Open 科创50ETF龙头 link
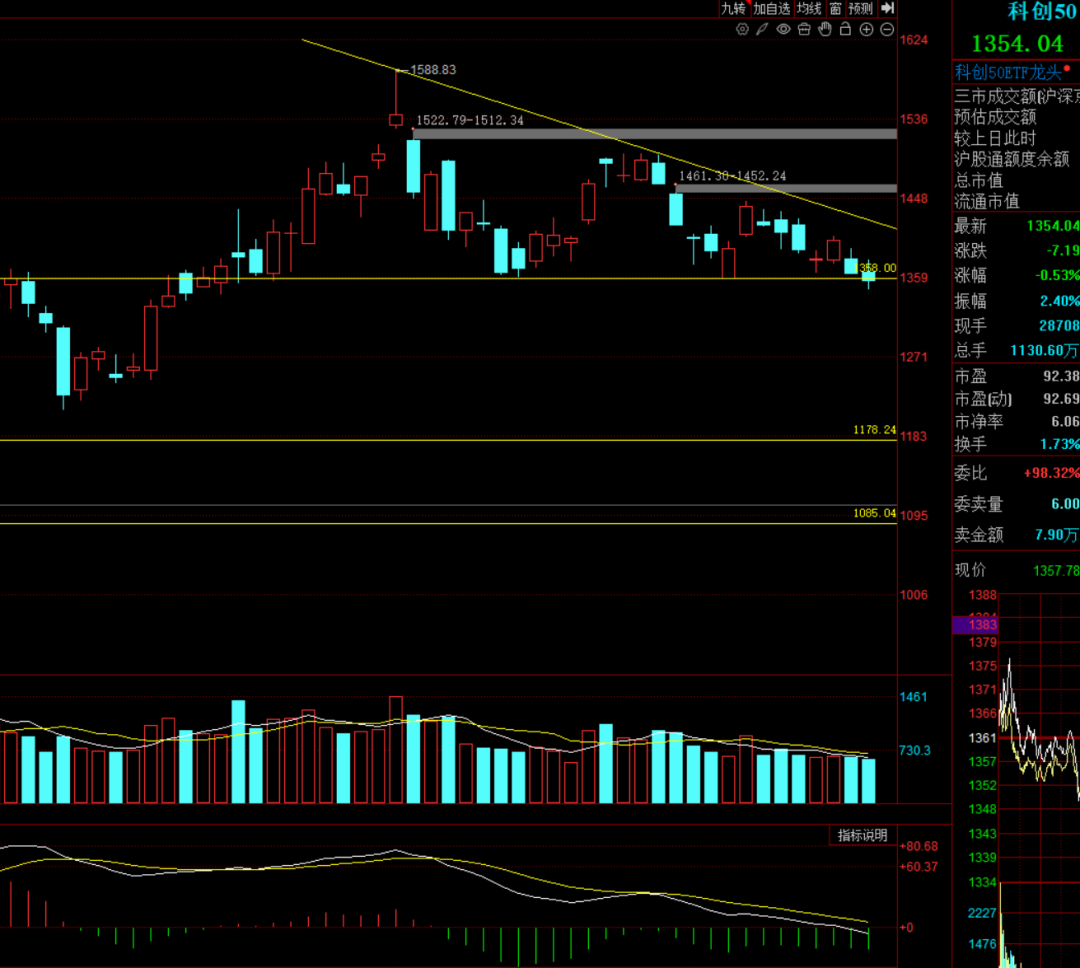The width and height of the screenshot is (1080, 968). pos(1008,71)
